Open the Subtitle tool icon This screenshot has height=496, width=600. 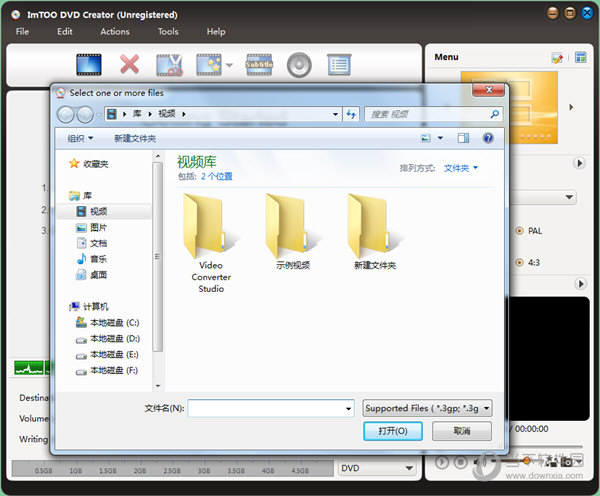[x=259, y=64]
